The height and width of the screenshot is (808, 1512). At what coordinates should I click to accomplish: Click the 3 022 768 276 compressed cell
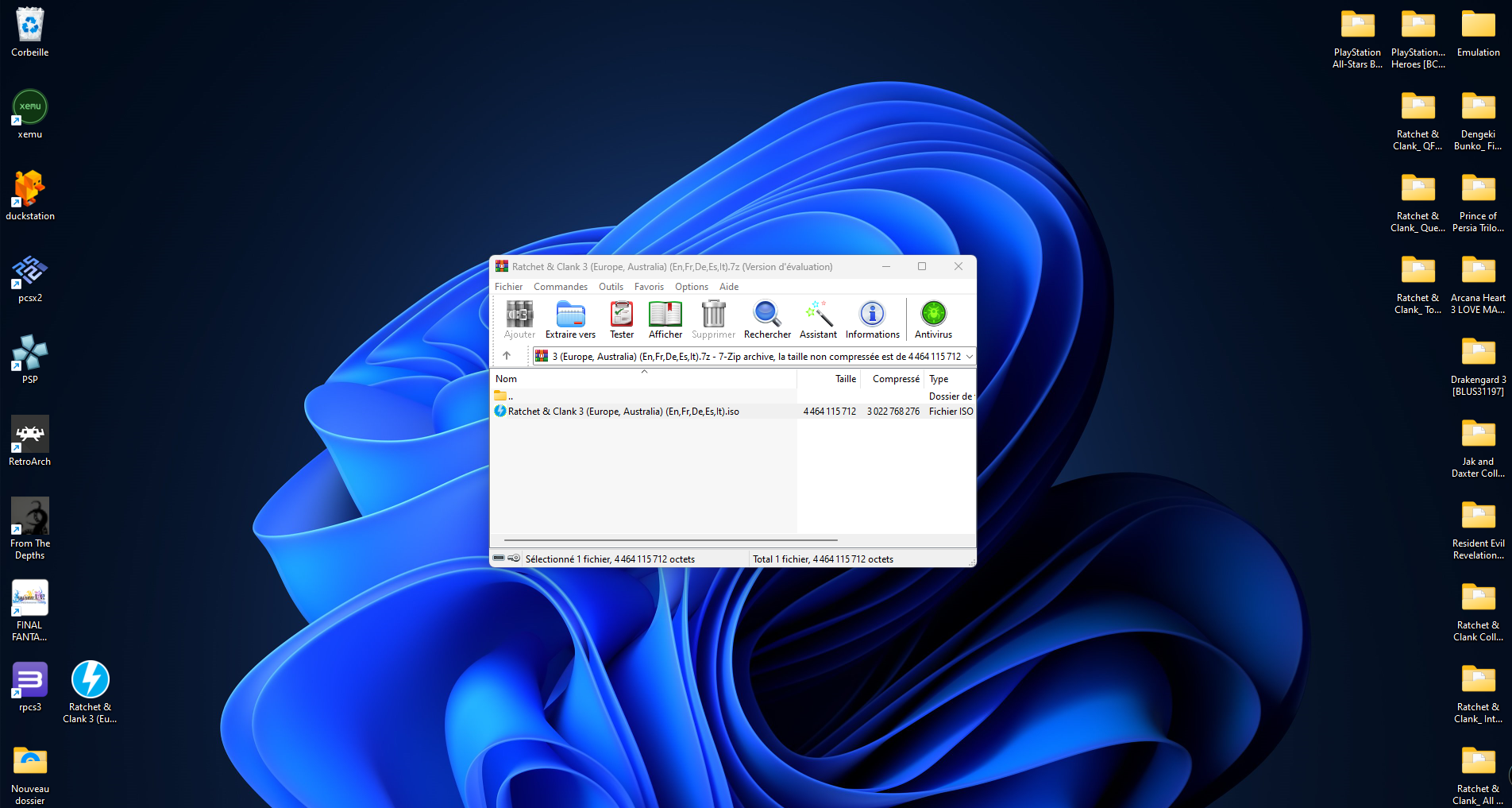pyautogui.click(x=893, y=412)
